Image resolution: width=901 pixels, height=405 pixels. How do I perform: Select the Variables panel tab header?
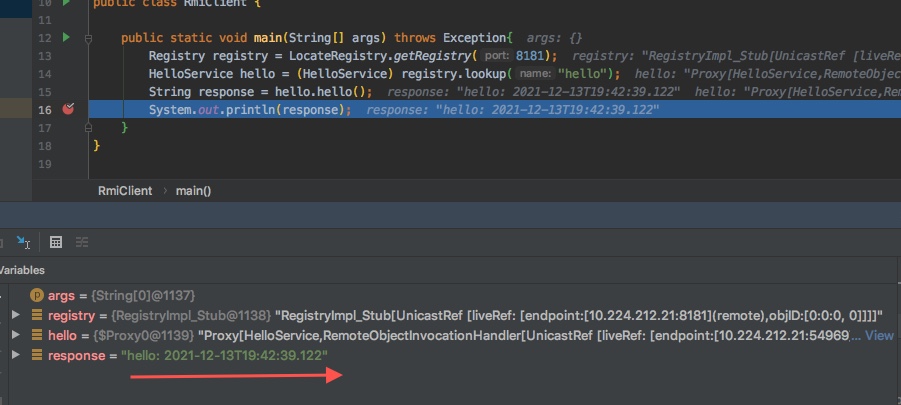pos(22,270)
